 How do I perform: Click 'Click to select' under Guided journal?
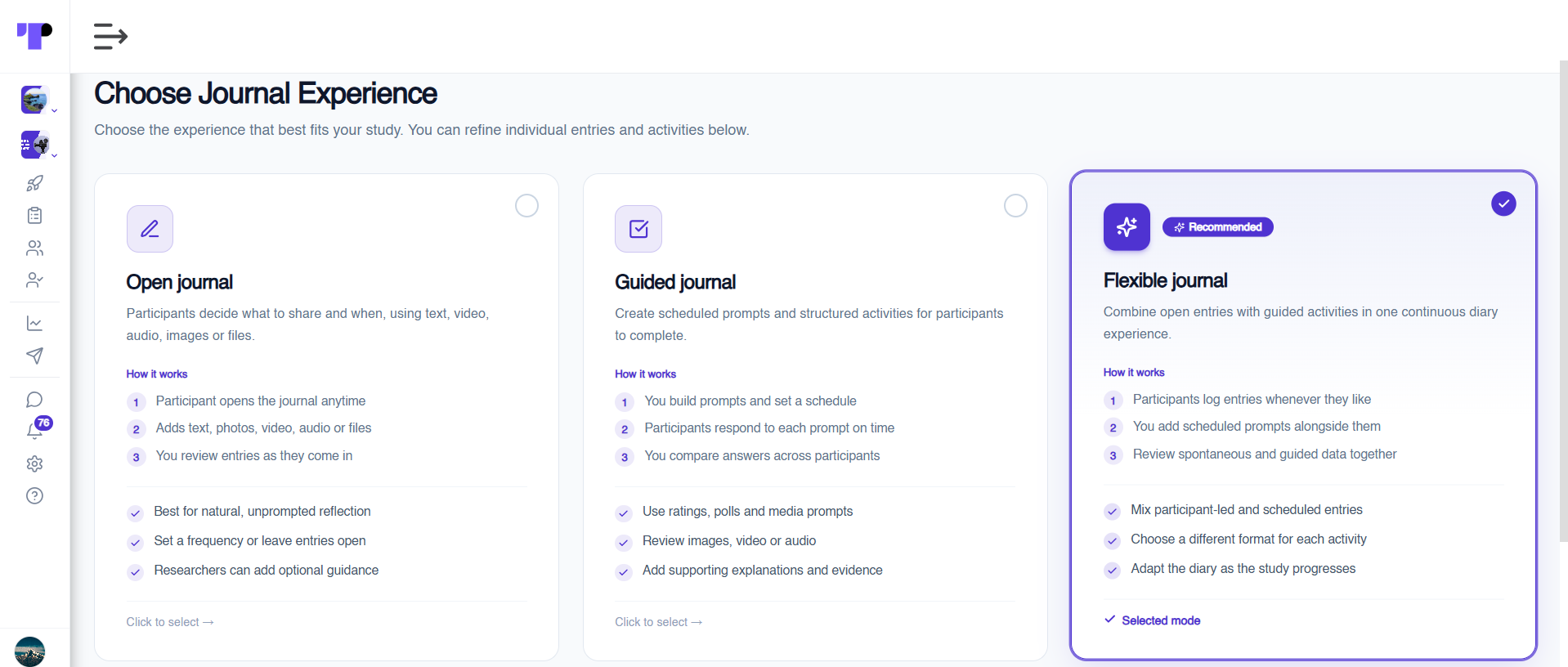(x=658, y=622)
